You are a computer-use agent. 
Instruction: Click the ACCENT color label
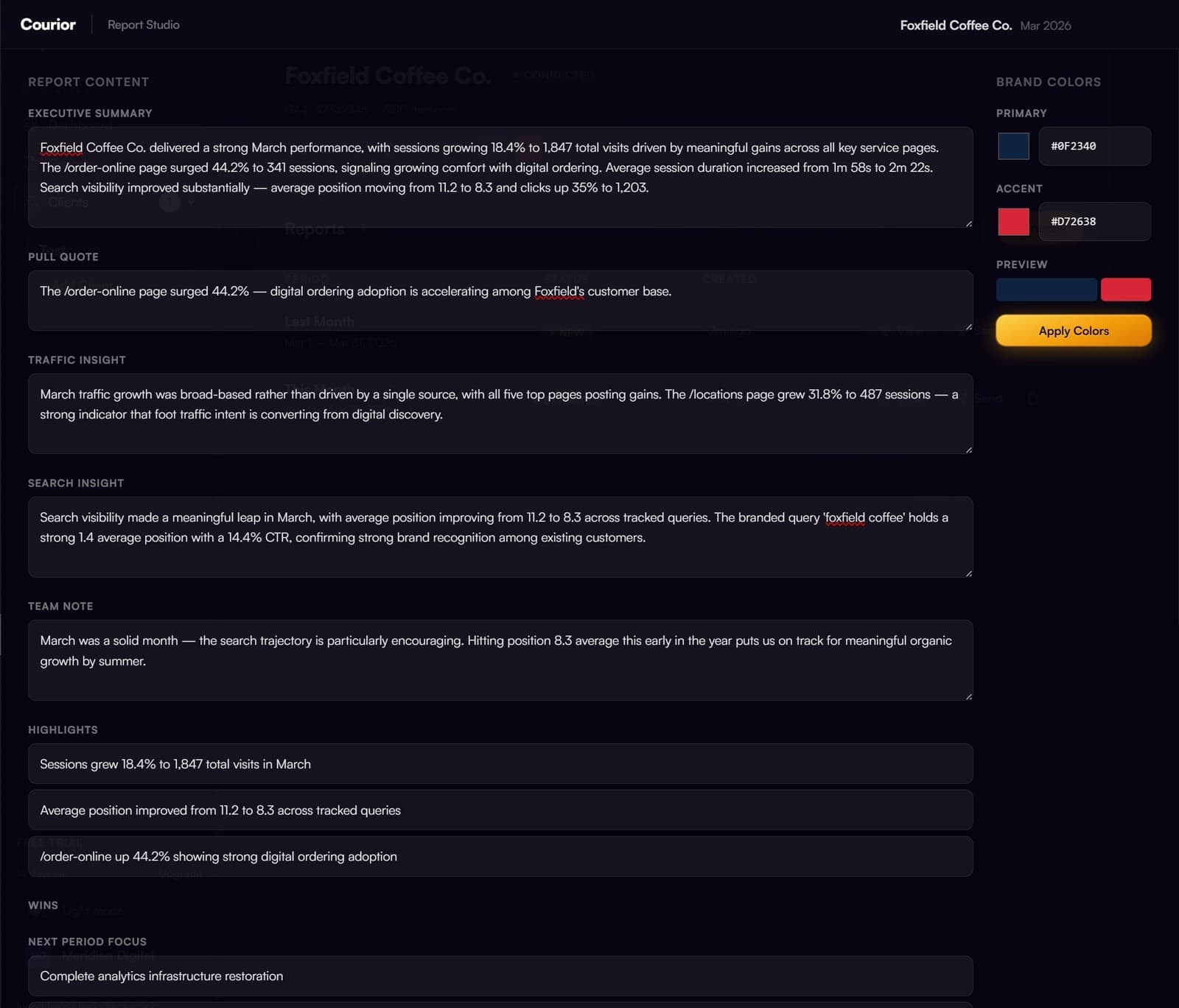pos(1019,189)
